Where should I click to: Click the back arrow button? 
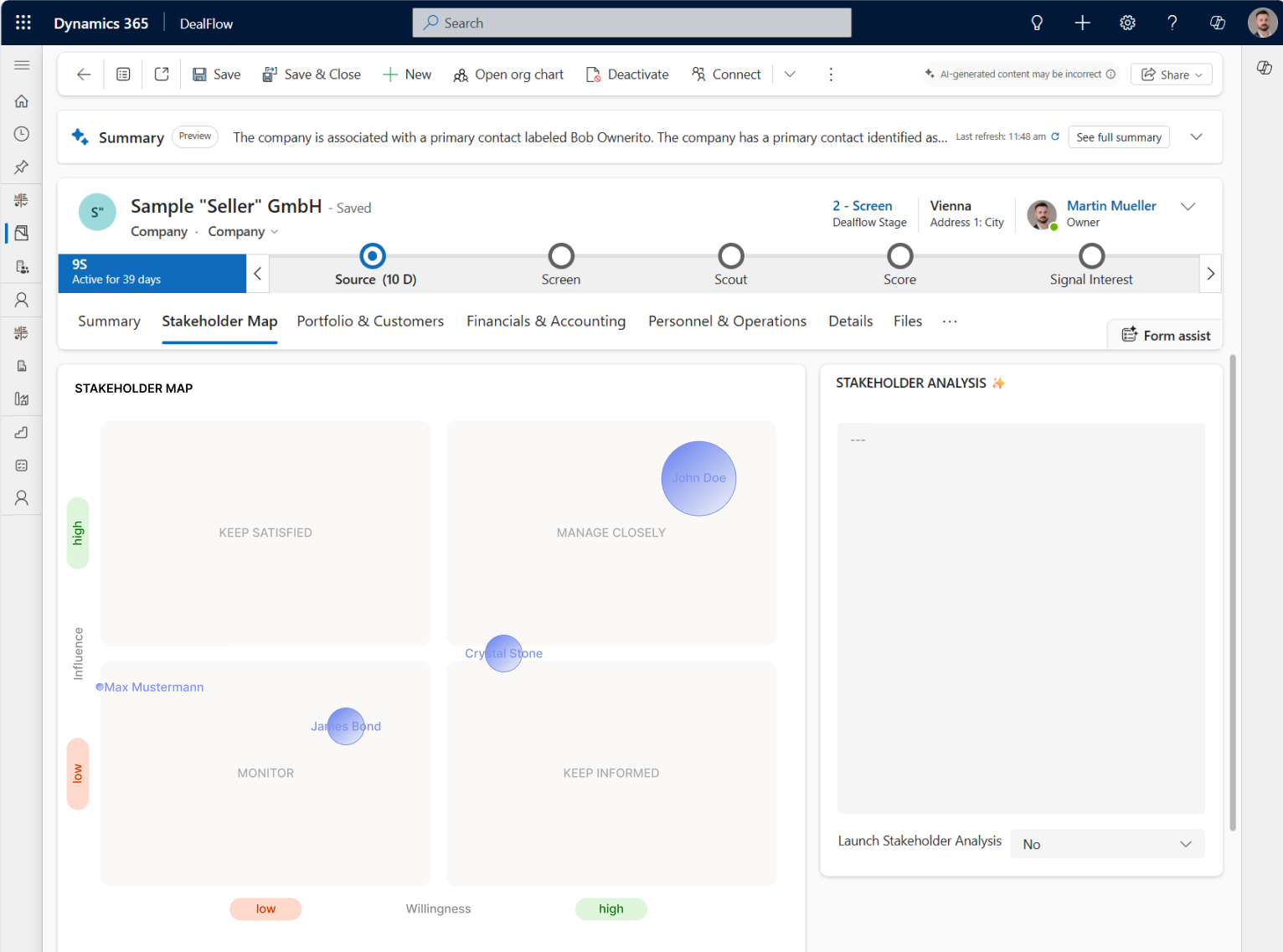point(84,75)
